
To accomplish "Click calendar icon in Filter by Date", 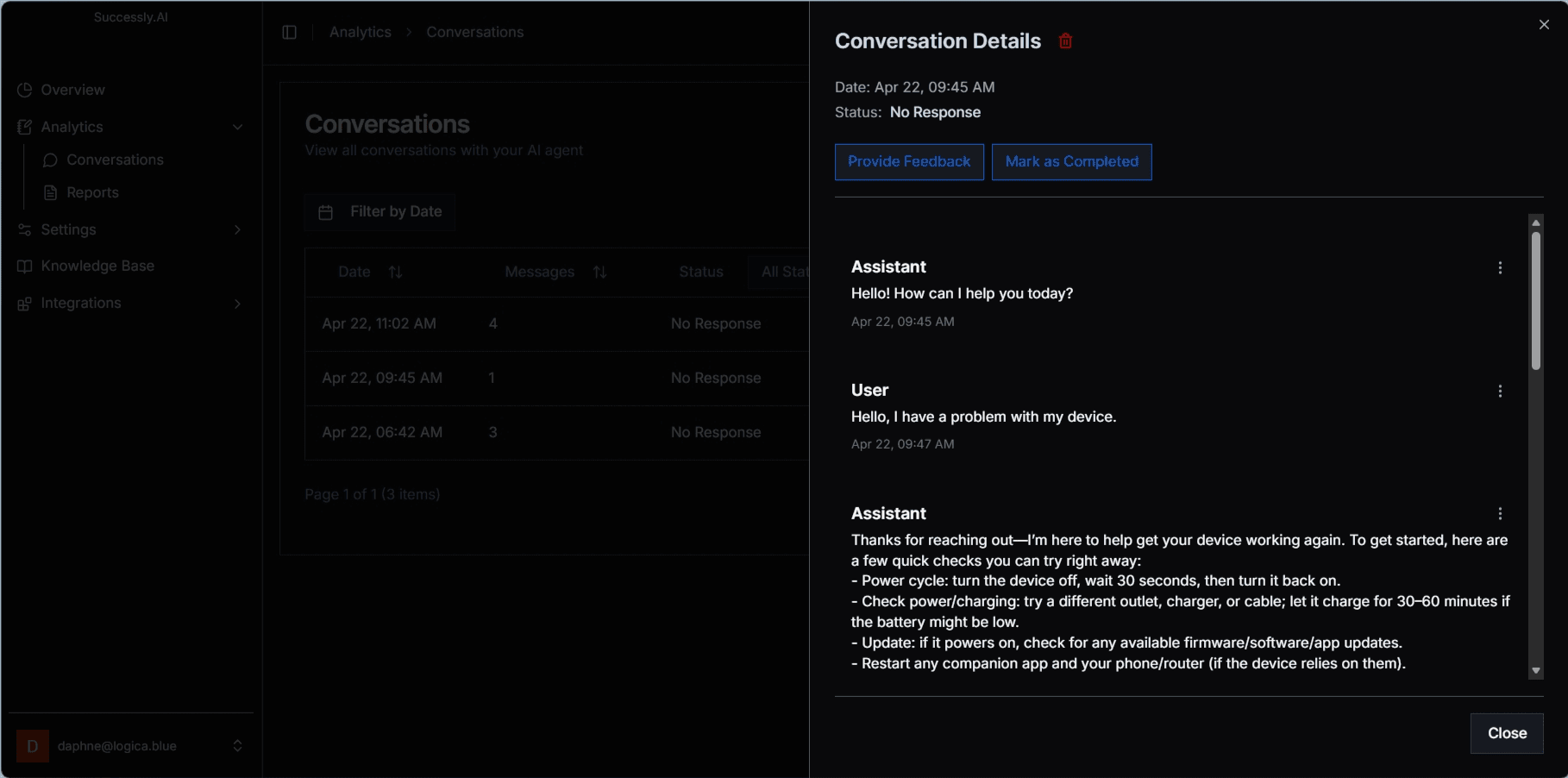I will coord(326,212).
